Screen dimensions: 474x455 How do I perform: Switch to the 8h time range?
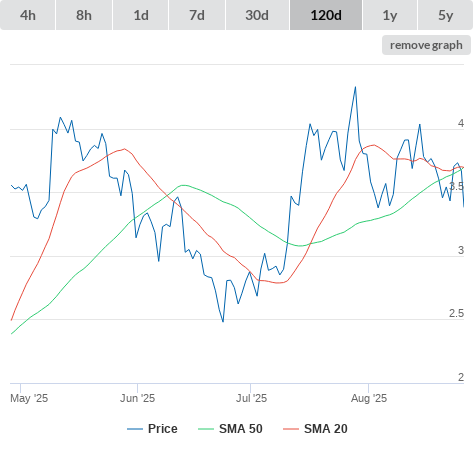pyautogui.click(x=84, y=15)
